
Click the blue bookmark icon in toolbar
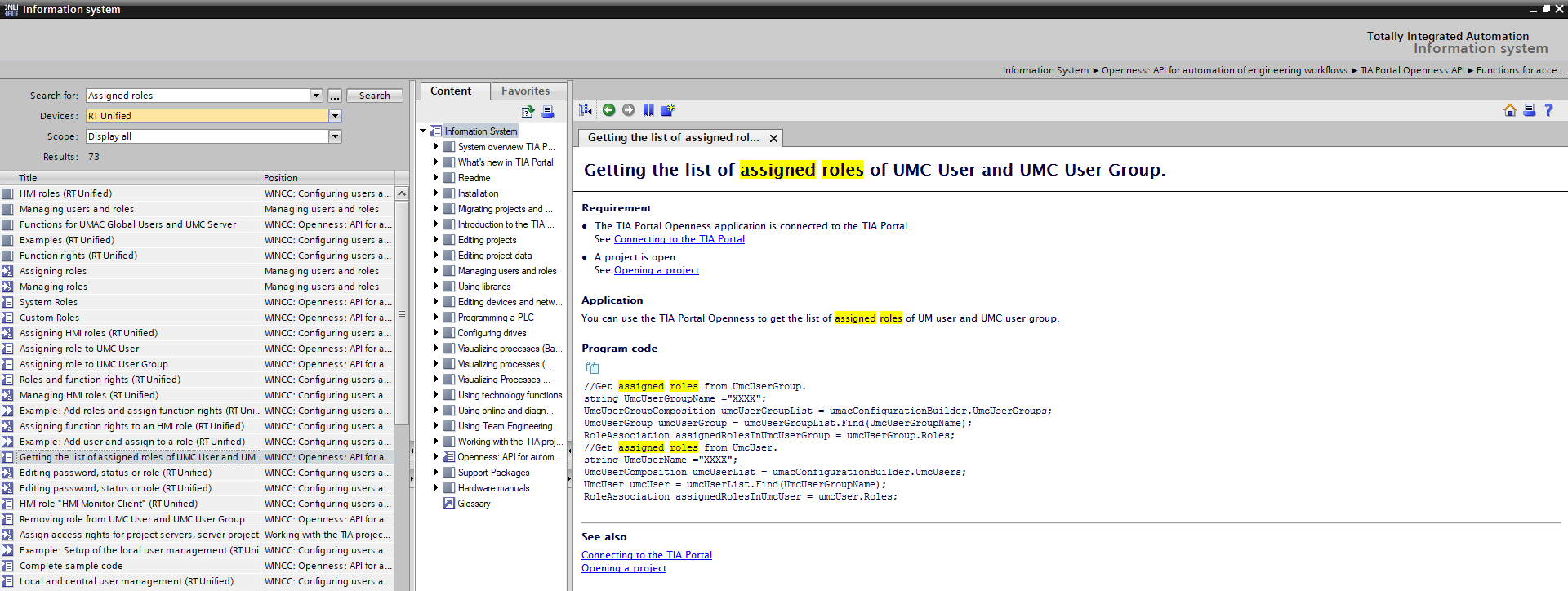pos(648,110)
